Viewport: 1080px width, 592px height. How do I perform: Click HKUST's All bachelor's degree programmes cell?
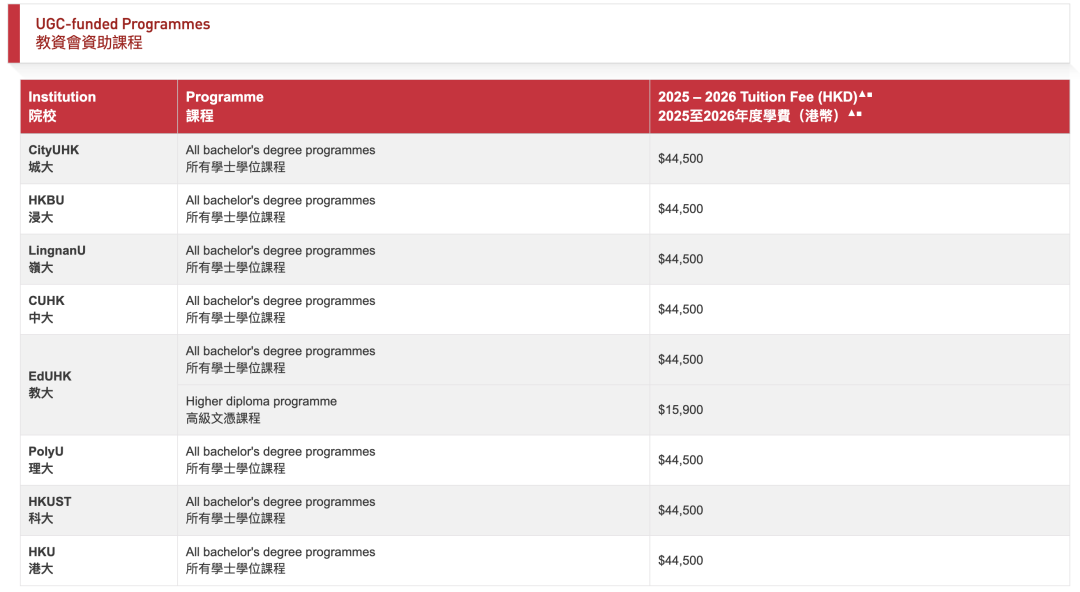pos(413,510)
